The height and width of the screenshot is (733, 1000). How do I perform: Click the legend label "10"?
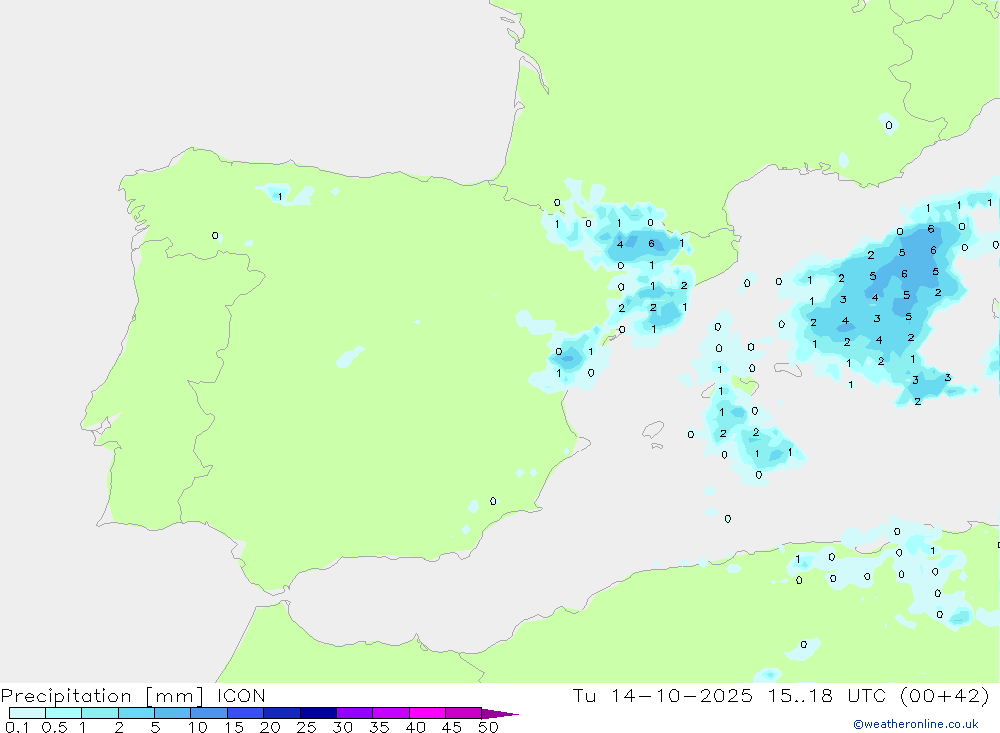198,727
